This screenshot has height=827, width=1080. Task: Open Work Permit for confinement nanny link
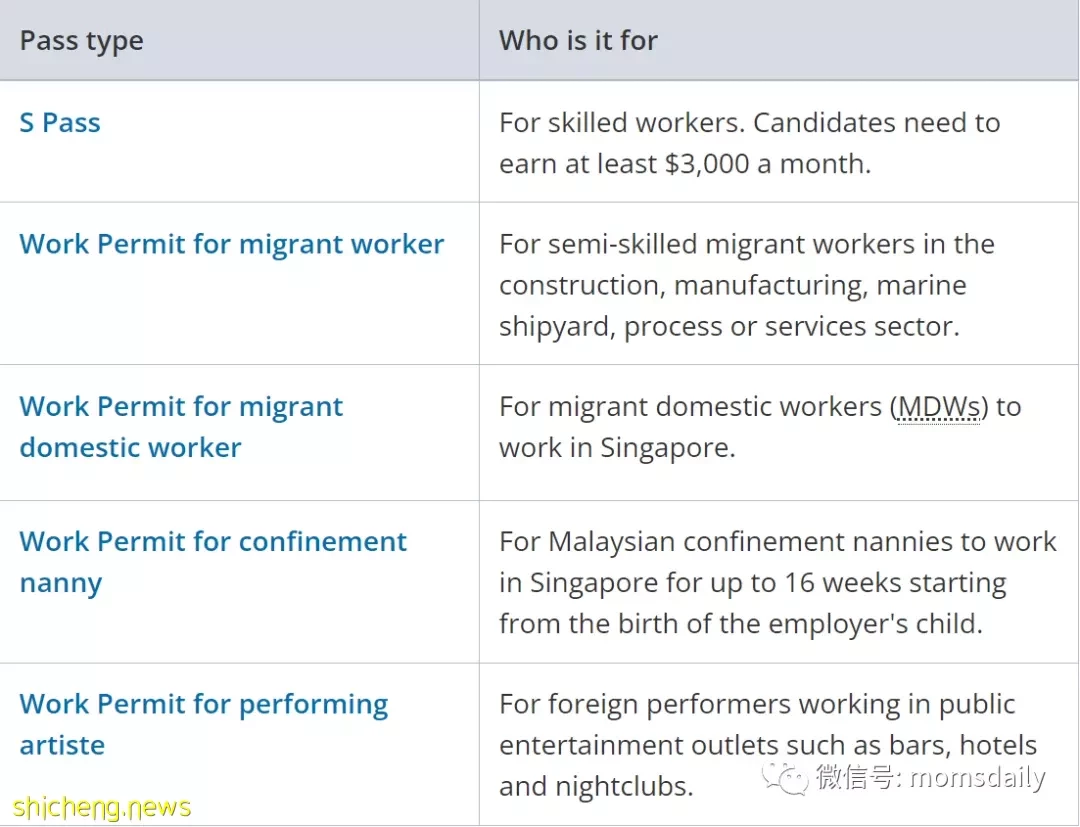tap(213, 562)
